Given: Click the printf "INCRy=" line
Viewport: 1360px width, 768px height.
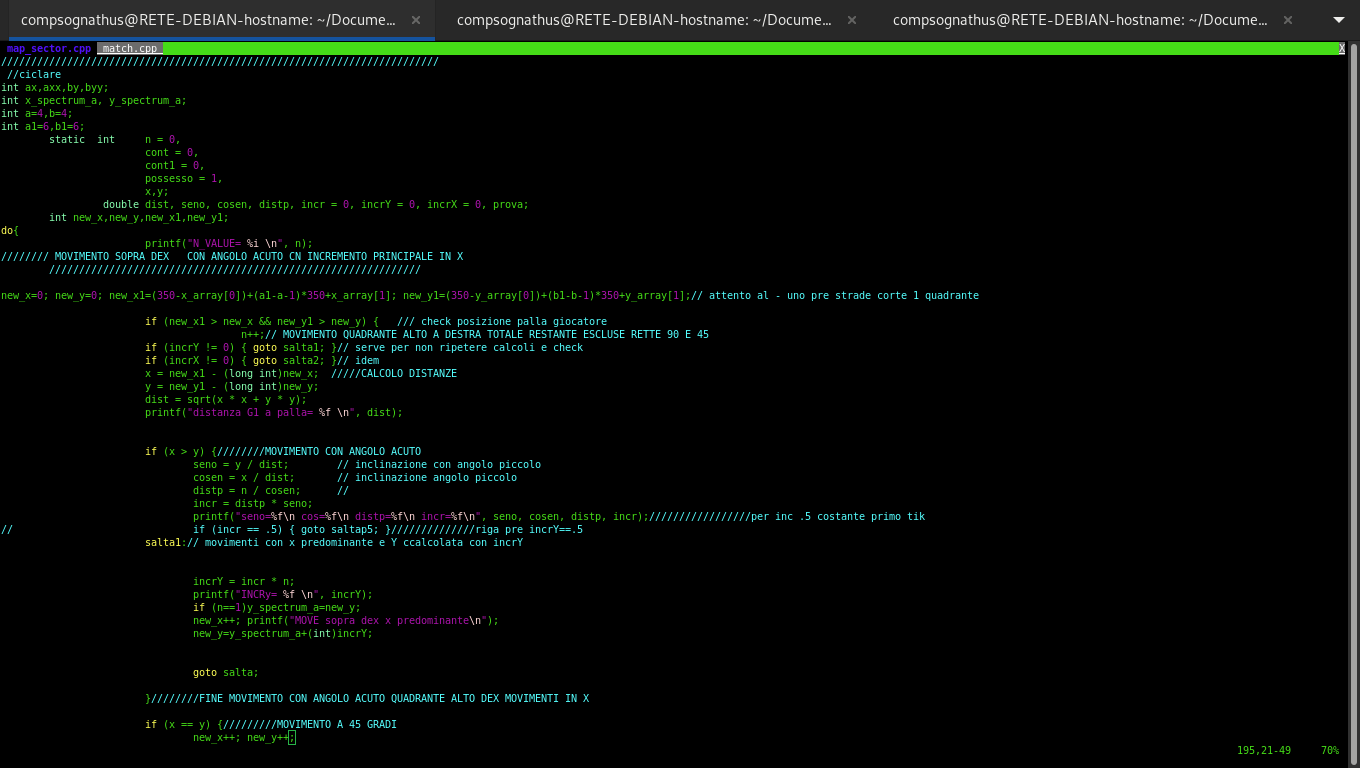Looking at the screenshot, I should coord(283,594).
